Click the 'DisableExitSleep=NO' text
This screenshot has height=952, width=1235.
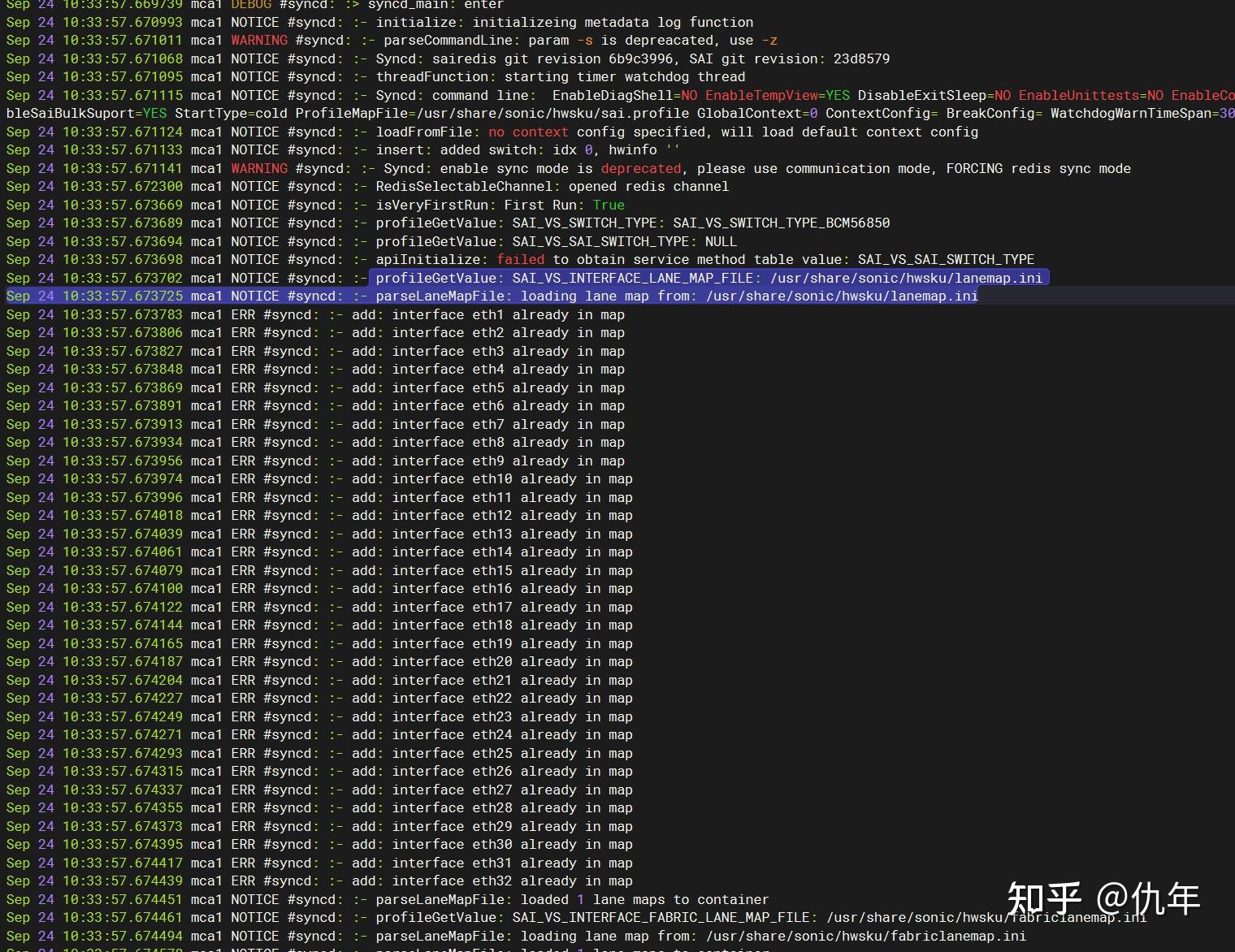pos(934,95)
